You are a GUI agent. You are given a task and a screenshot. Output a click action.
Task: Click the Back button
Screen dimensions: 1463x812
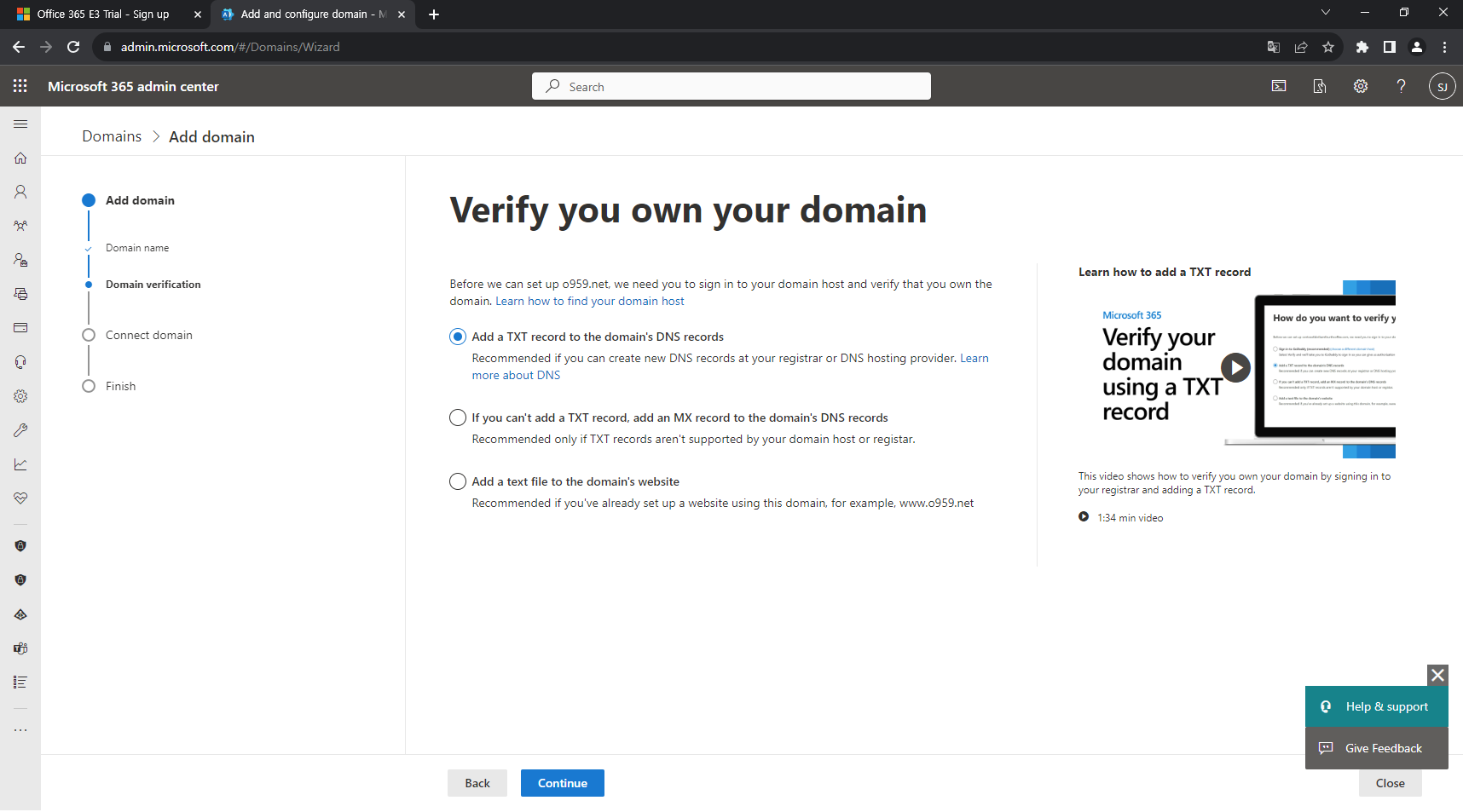(x=477, y=783)
